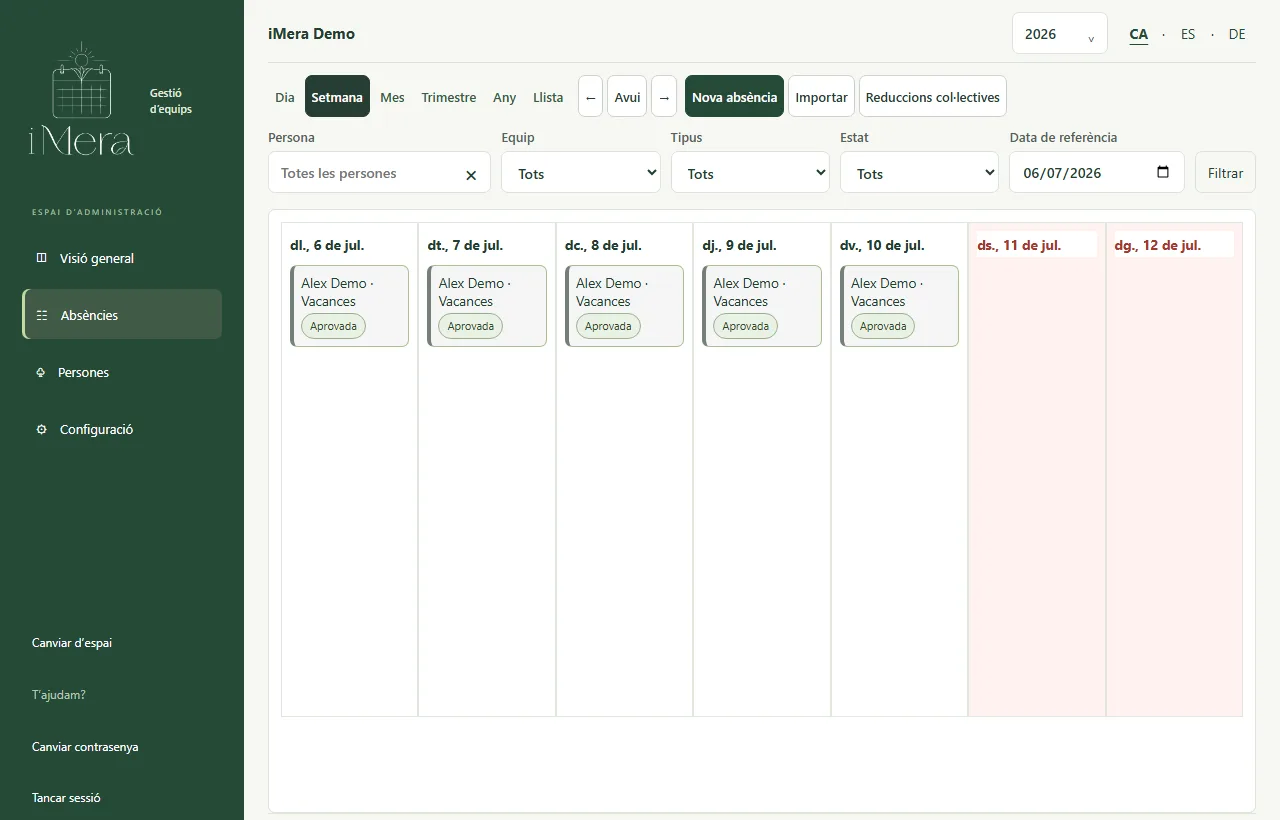The width and height of the screenshot is (1280, 820).
Task: Switch to the Trimestre view
Action: (x=449, y=97)
